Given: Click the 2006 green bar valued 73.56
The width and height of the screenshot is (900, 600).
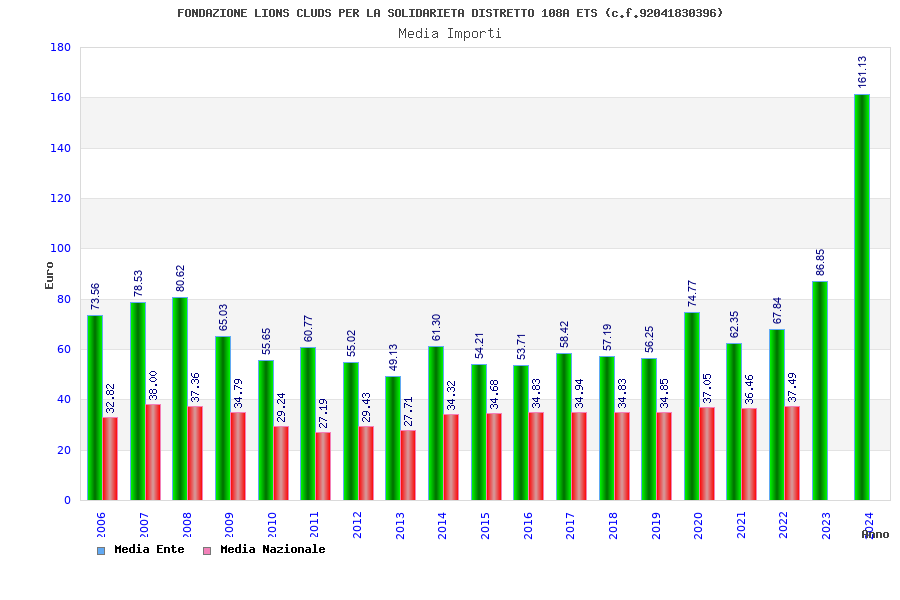Looking at the screenshot, I should click(x=95, y=407).
